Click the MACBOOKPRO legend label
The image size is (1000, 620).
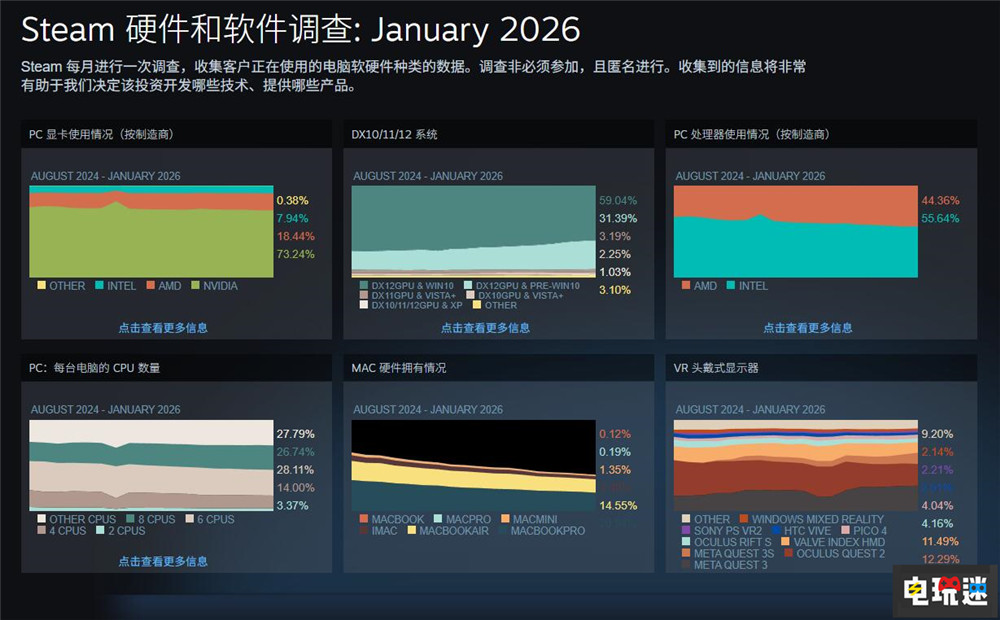point(547,531)
